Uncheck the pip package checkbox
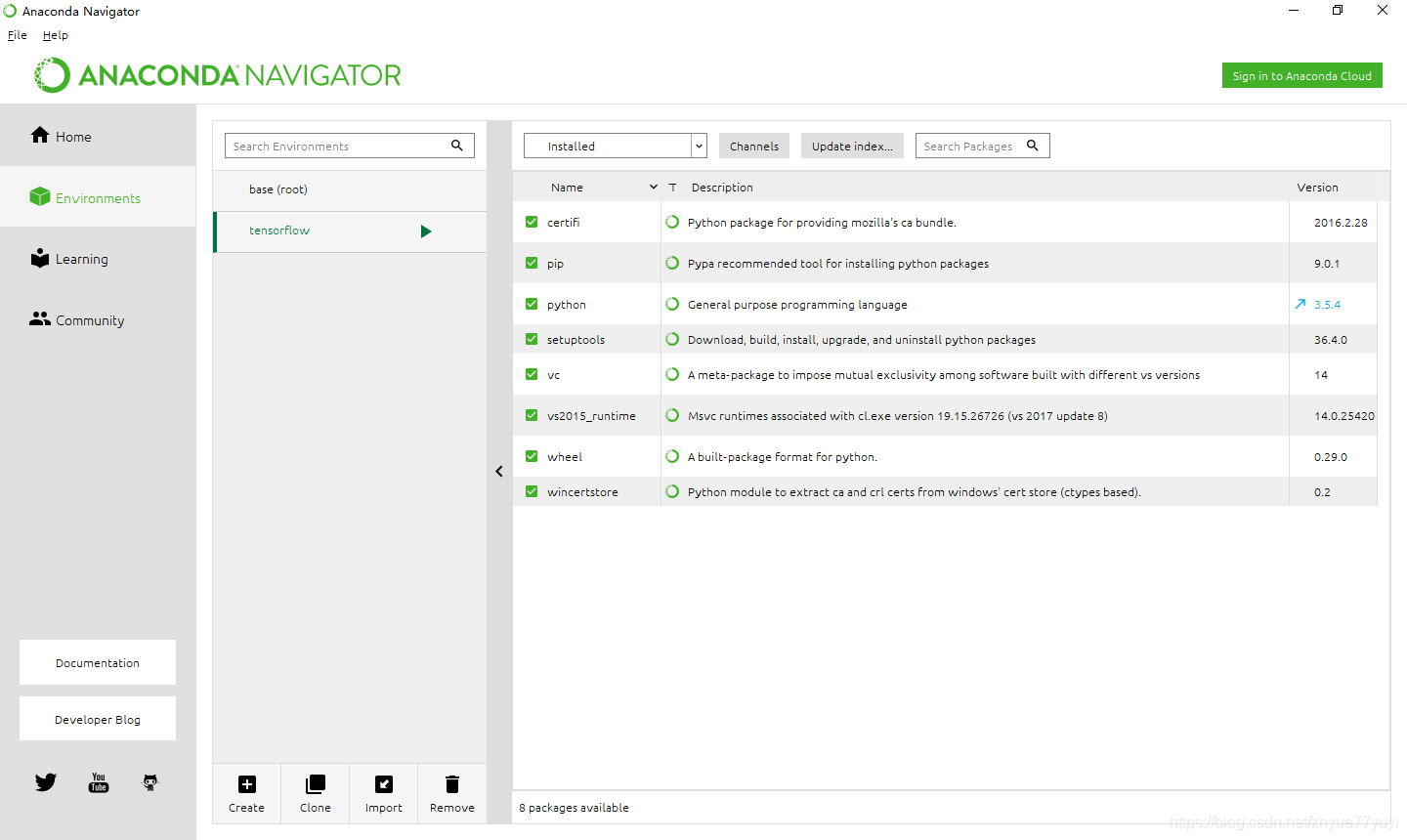 [x=532, y=263]
